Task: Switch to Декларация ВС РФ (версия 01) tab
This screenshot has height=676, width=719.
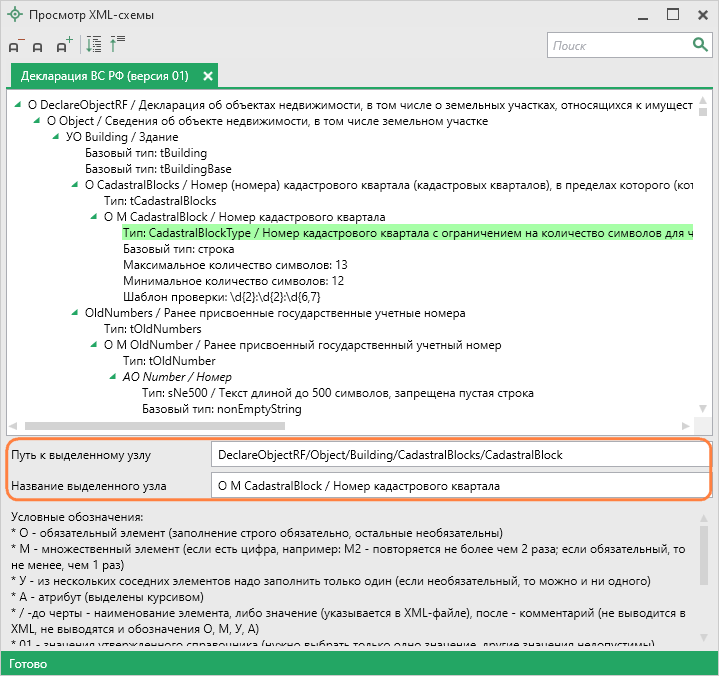Action: pos(104,76)
